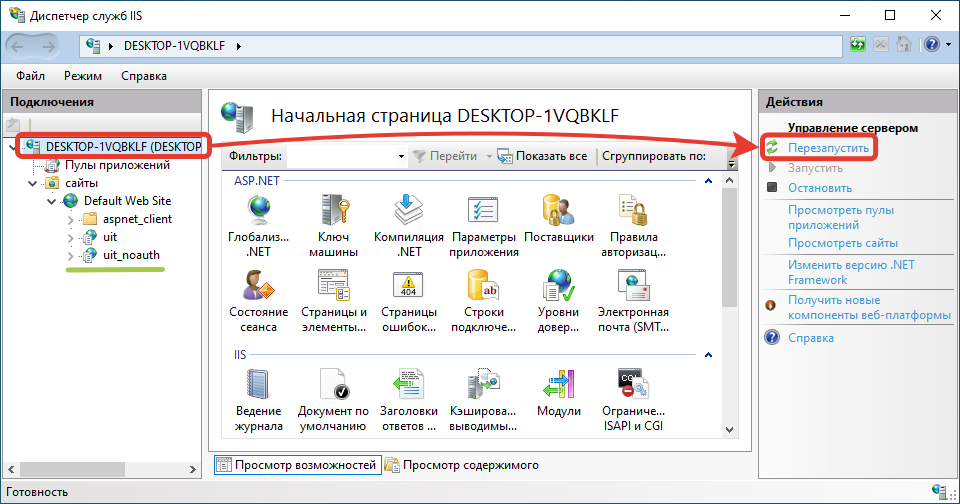Click Перезапустить server action

click(x=829, y=148)
